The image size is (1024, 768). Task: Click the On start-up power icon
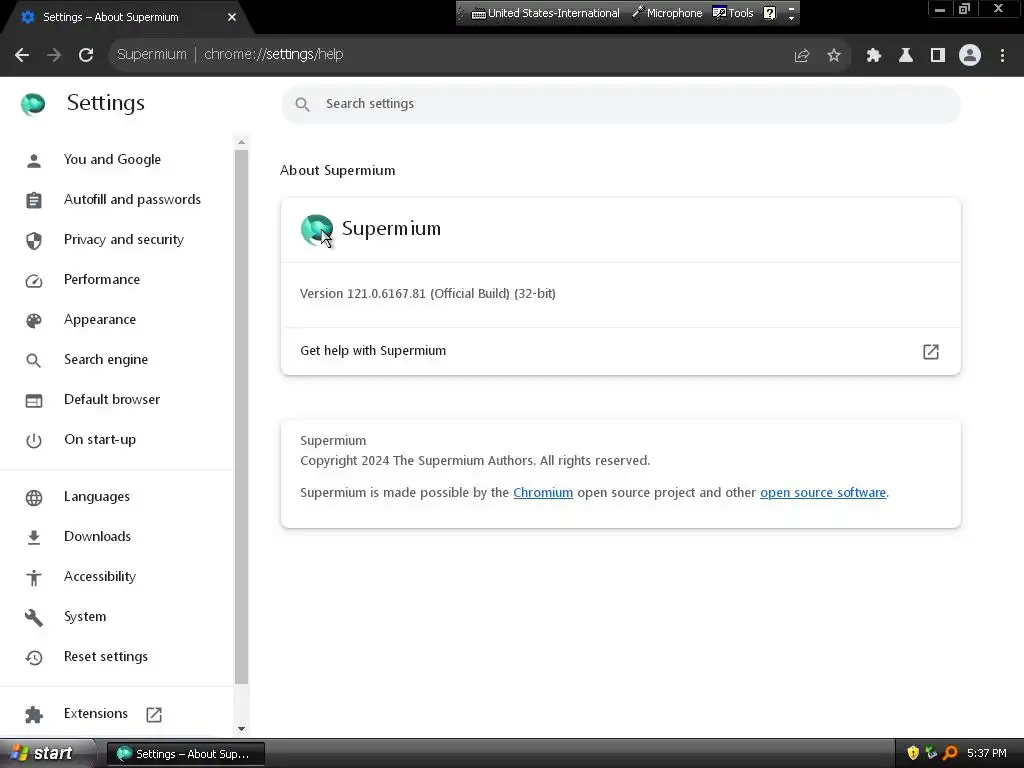[34, 440]
